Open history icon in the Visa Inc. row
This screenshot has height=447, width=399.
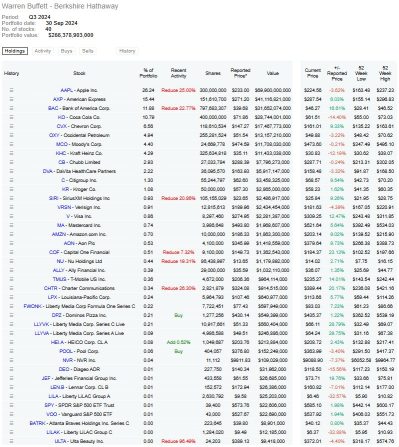pyautogui.click(x=12, y=216)
